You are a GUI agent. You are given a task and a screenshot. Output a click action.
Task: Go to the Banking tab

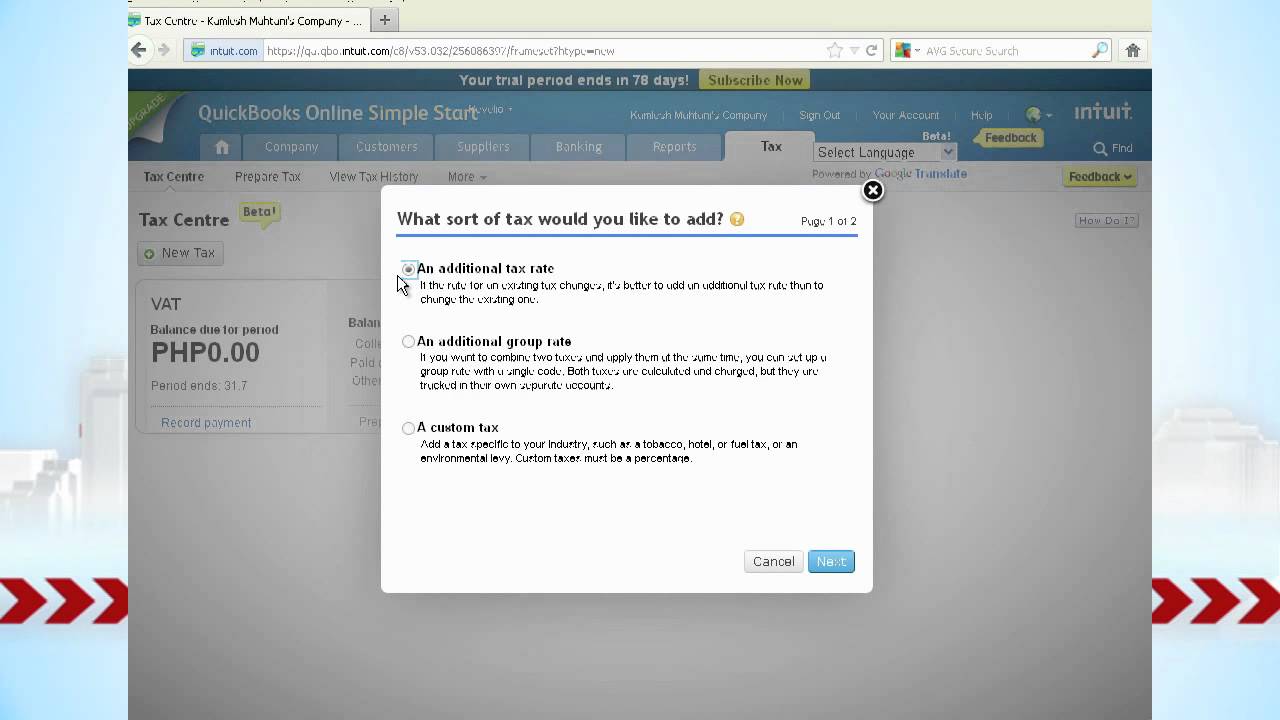[x=579, y=147]
